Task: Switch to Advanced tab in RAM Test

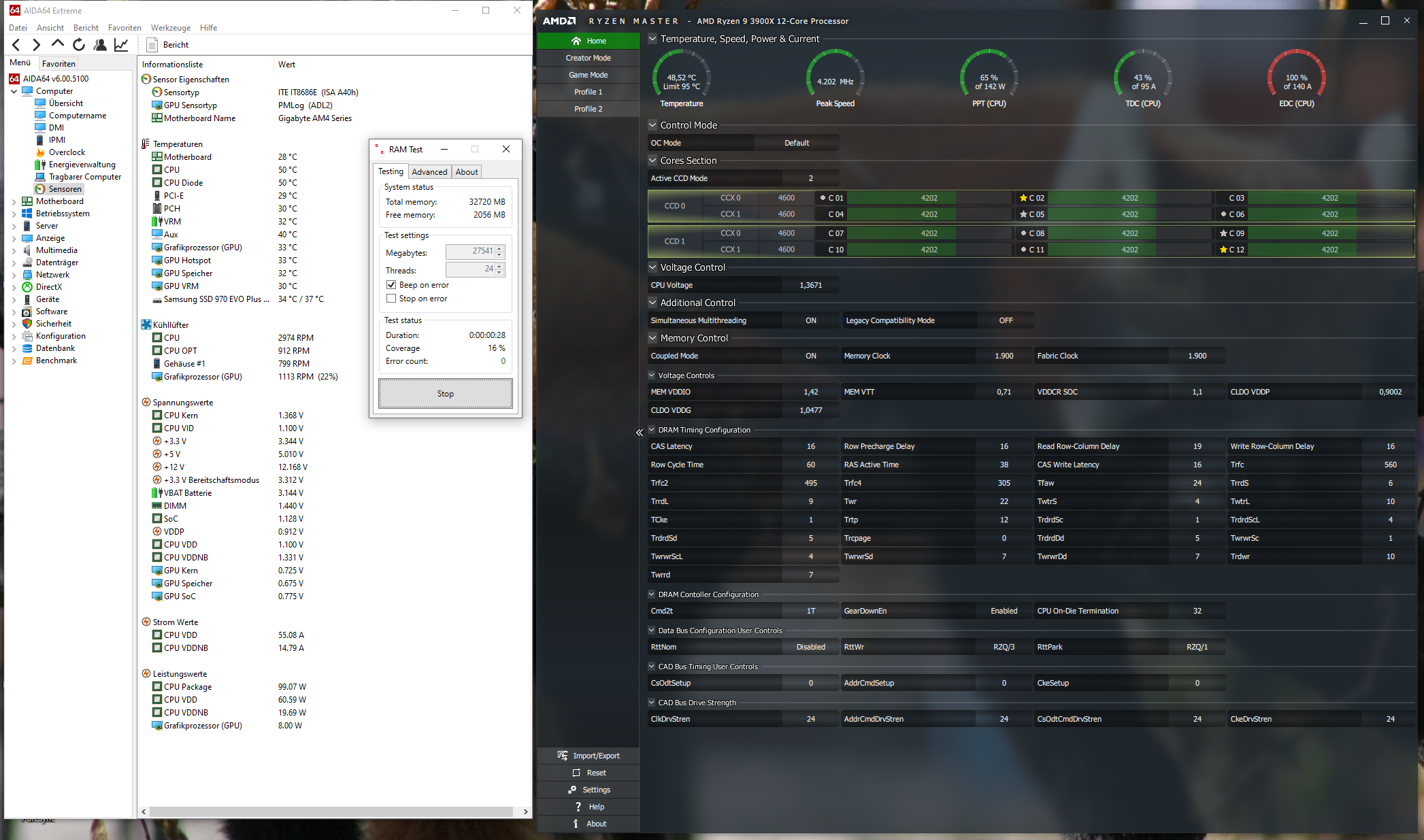Action: point(429,172)
